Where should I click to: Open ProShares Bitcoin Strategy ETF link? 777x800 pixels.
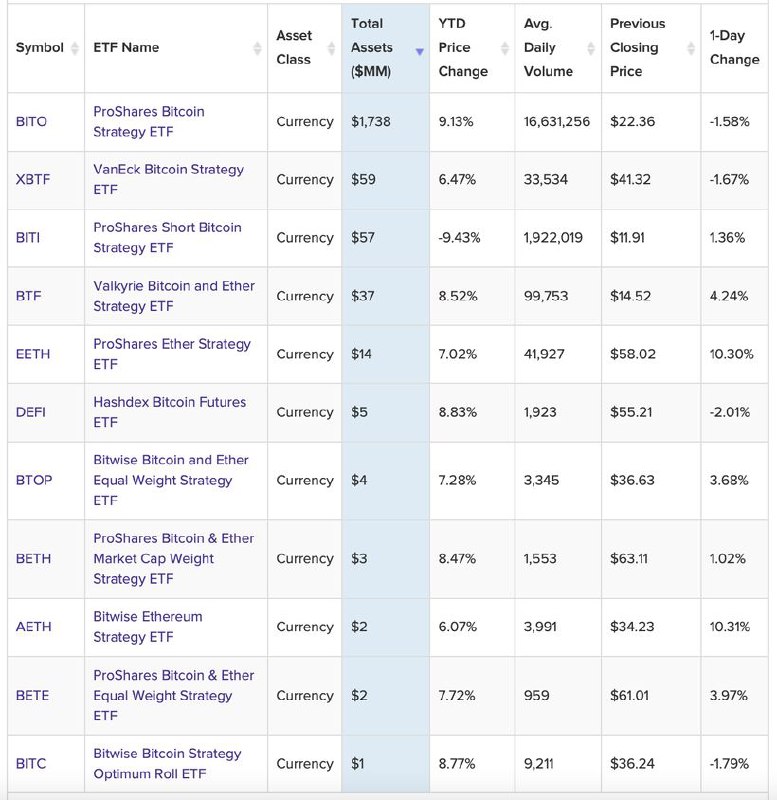pyautogui.click(x=148, y=121)
